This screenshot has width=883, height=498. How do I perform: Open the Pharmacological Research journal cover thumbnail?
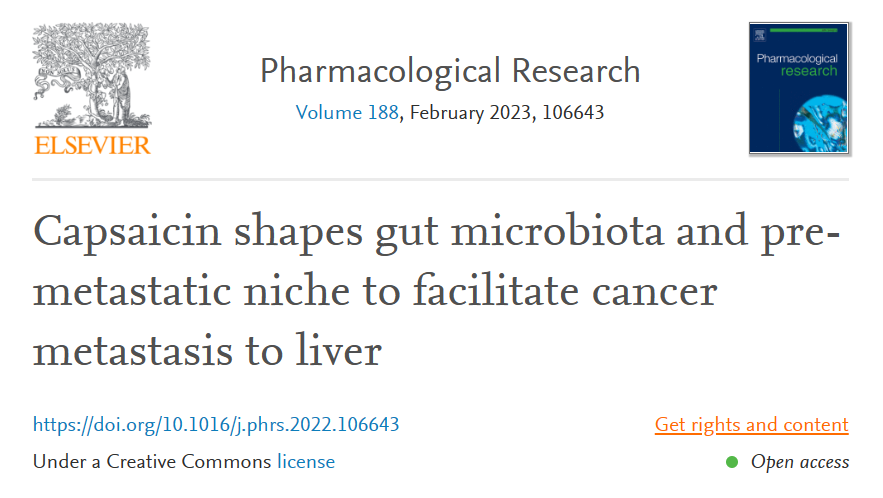pos(799,88)
